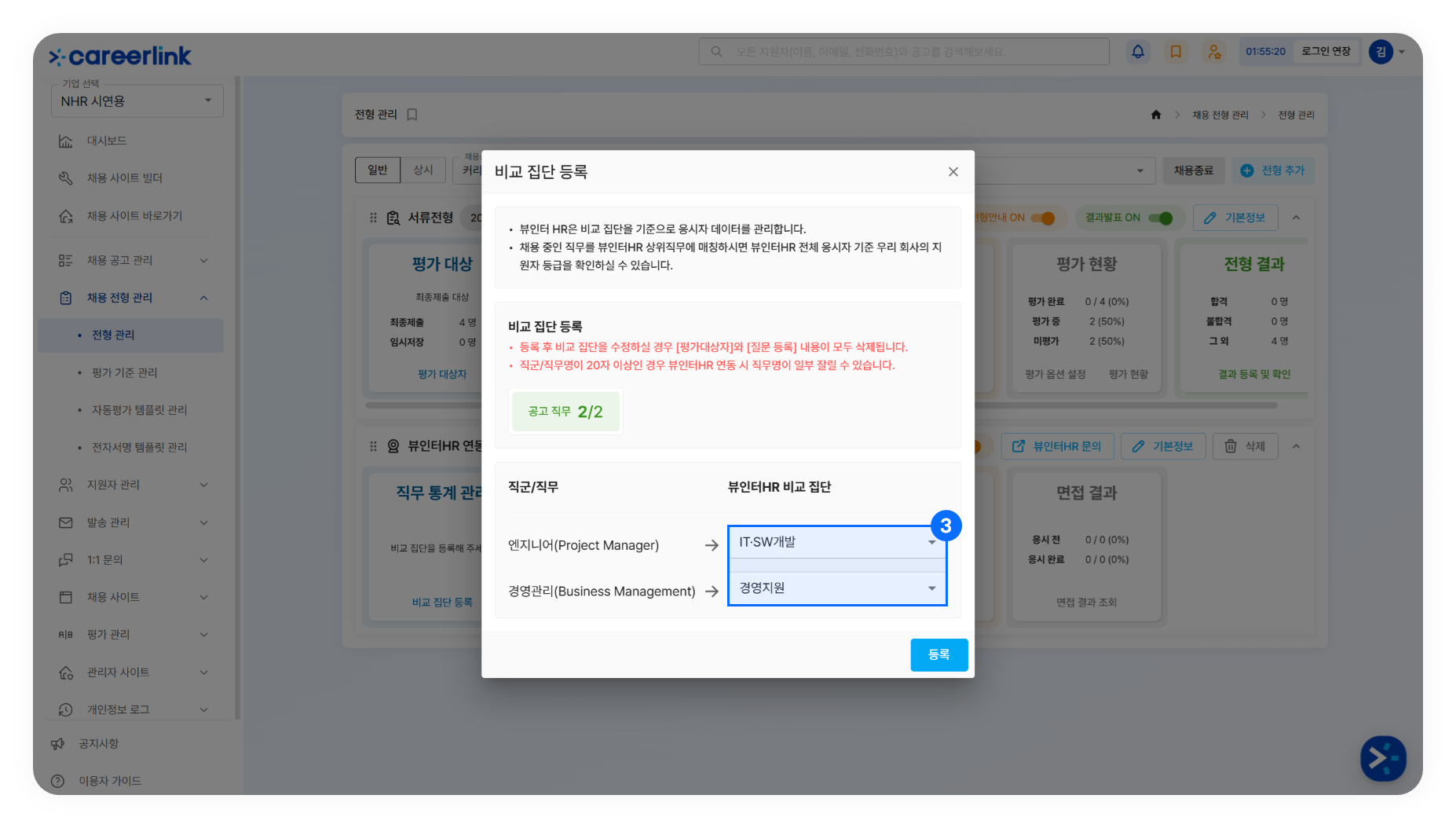
Task: Open the bookmarks icon in header
Action: [1176, 52]
